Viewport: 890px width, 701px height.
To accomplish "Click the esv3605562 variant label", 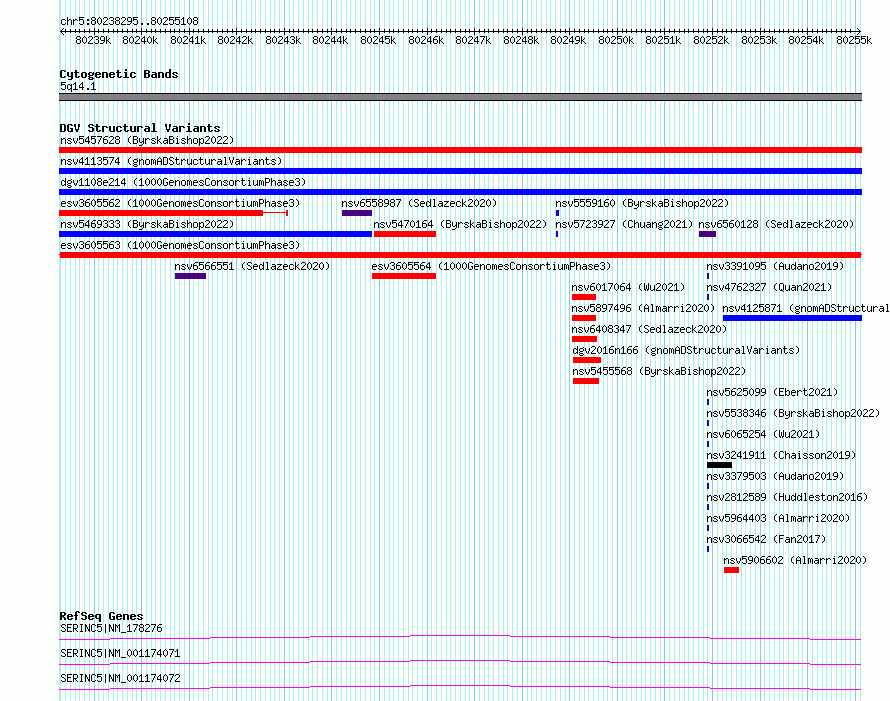I will (x=180, y=203).
